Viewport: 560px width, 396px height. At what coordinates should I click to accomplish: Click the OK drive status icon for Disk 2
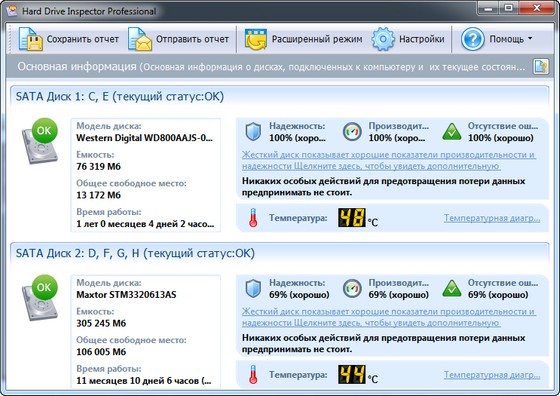point(40,298)
